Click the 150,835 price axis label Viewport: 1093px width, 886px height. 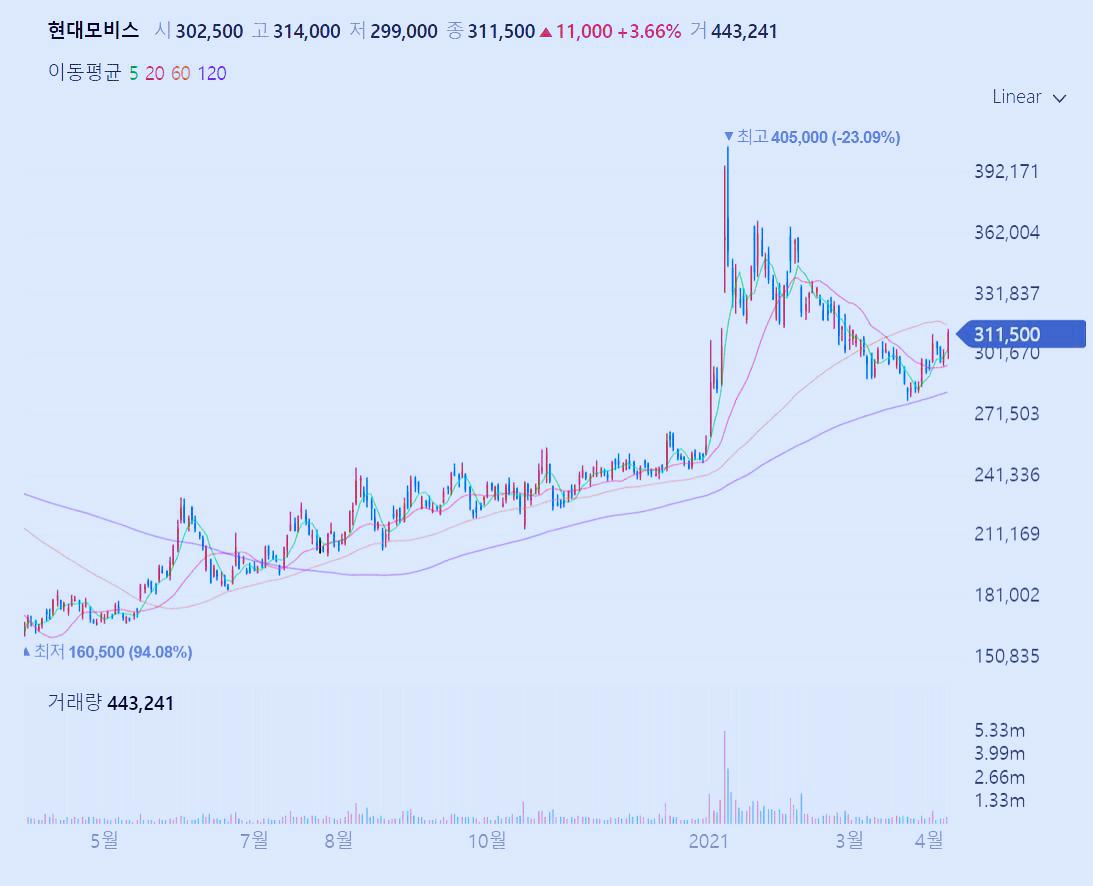[x=1007, y=656]
